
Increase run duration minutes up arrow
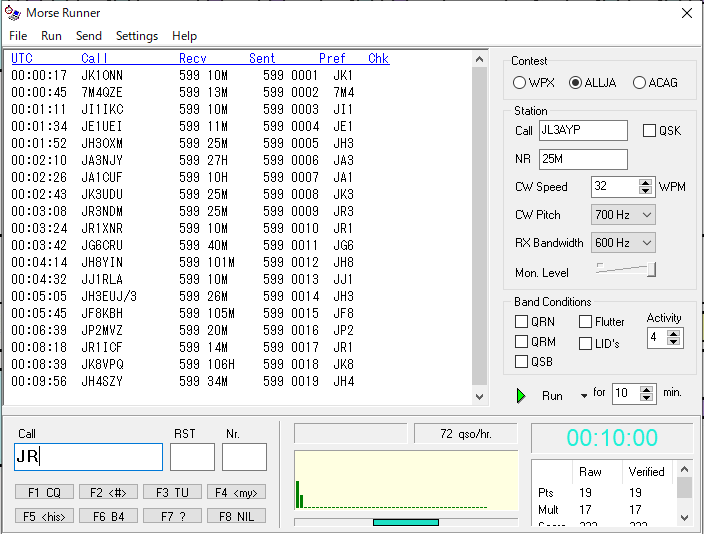click(x=646, y=389)
